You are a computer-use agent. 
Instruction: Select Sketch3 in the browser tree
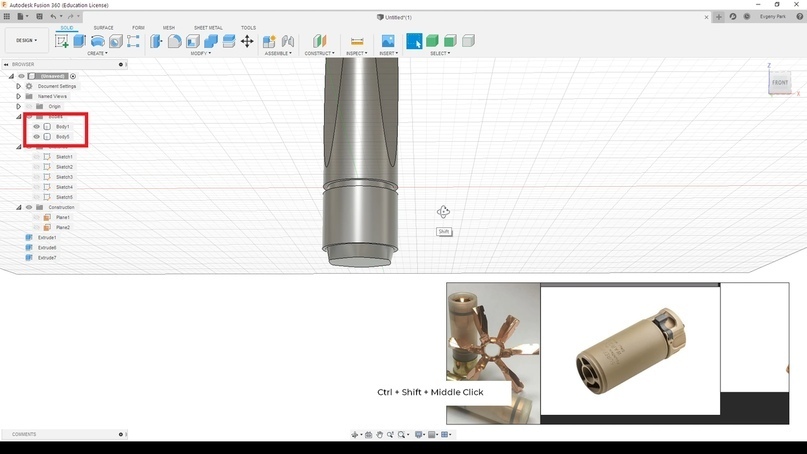[64, 177]
